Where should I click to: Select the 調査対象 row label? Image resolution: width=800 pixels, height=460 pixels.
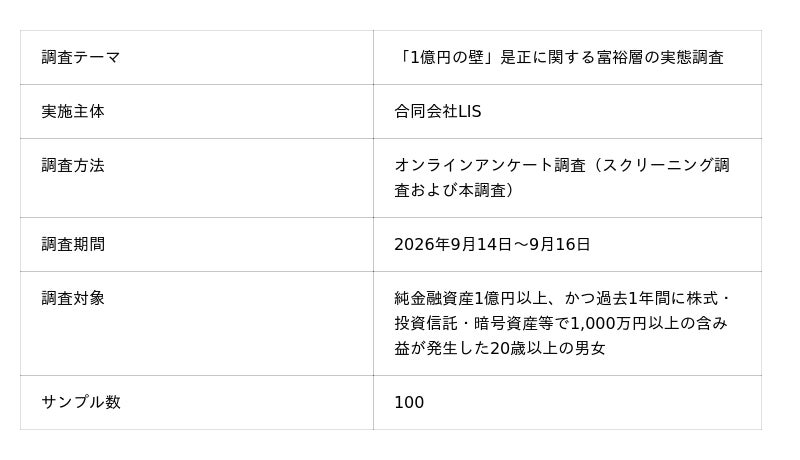click(x=73, y=298)
